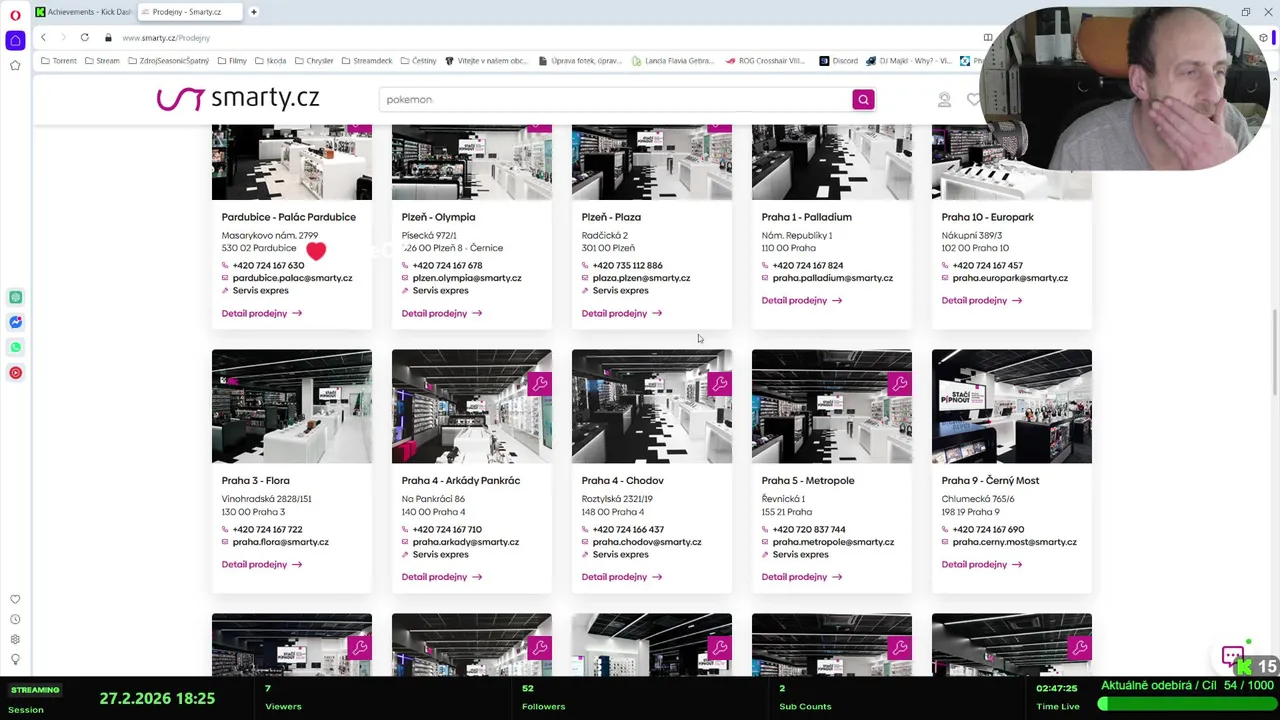Open WhatsApp in the Opera sidebar
The height and width of the screenshot is (720, 1280).
(15, 347)
